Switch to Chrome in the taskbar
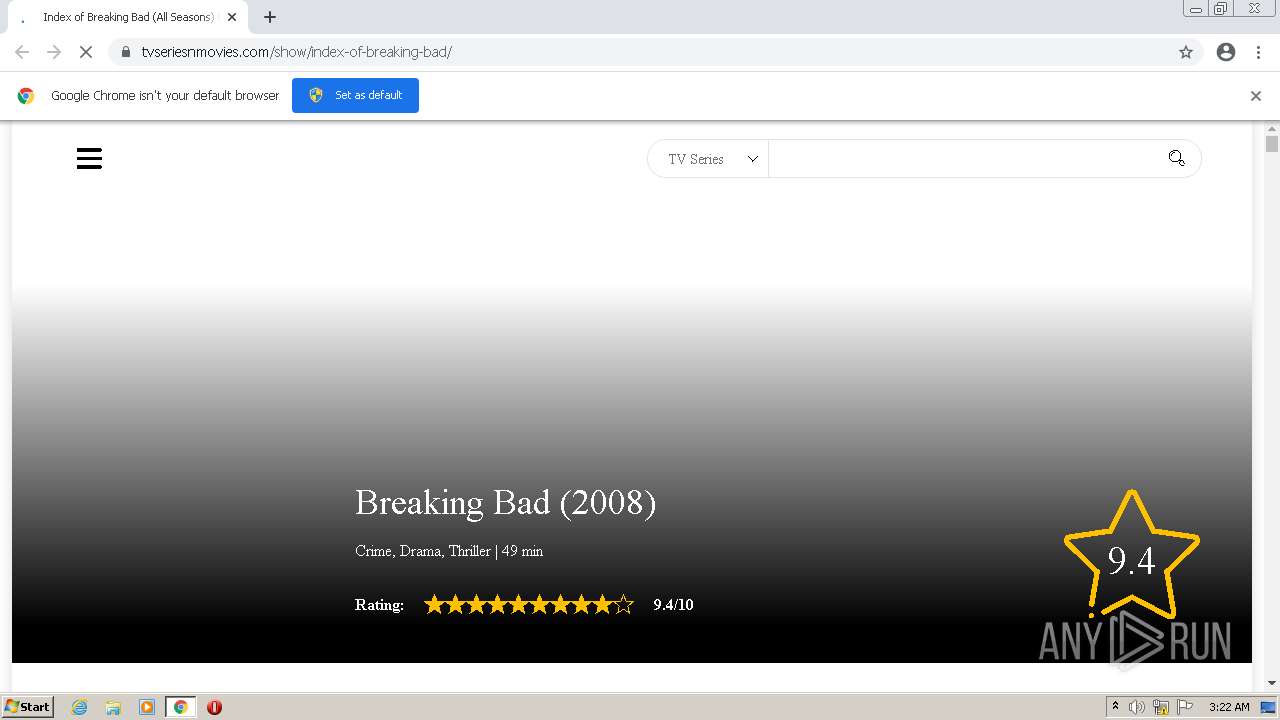Image resolution: width=1280 pixels, height=720 pixels. (180, 707)
